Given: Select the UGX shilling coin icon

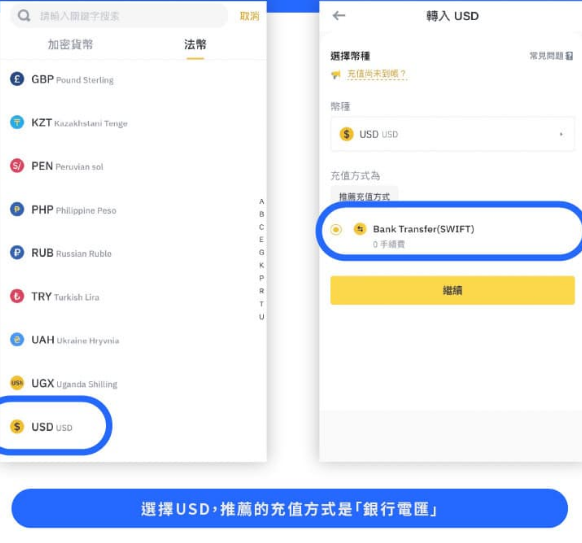Looking at the screenshot, I should pos(17,383).
